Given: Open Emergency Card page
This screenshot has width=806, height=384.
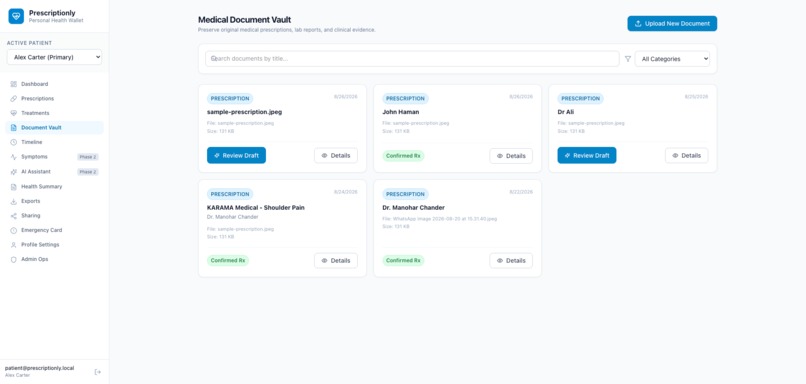Looking at the screenshot, I should pos(54,230).
